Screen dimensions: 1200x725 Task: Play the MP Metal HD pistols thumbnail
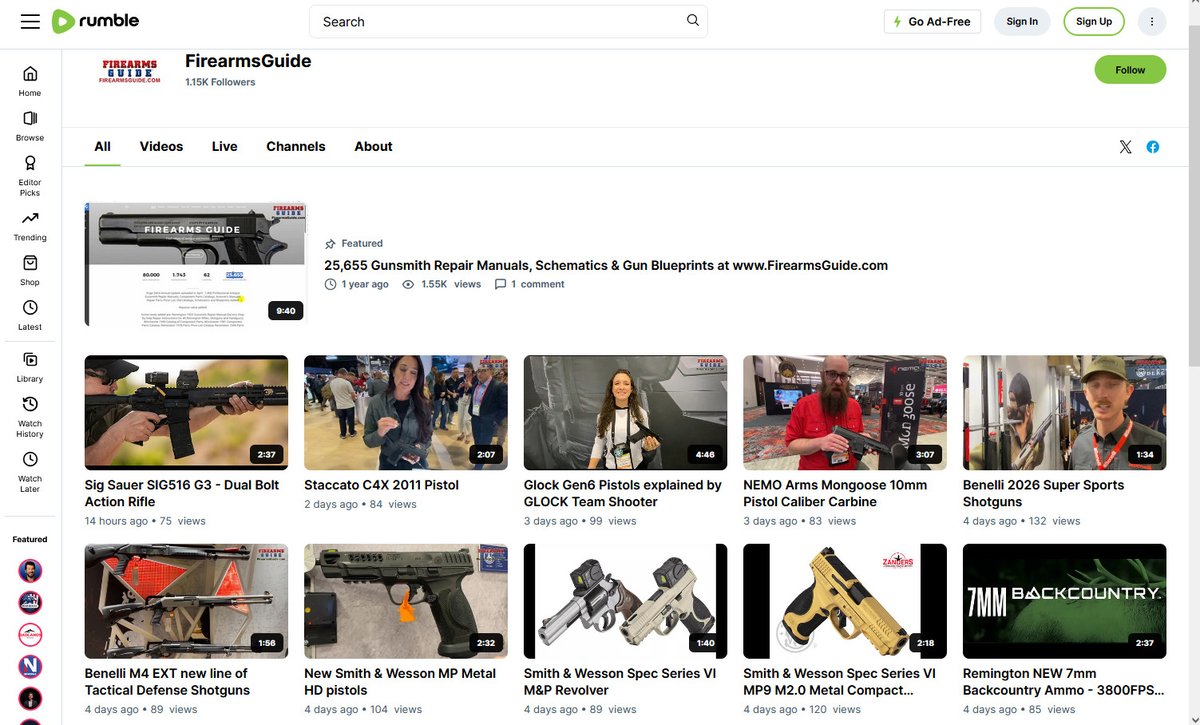[406, 601]
